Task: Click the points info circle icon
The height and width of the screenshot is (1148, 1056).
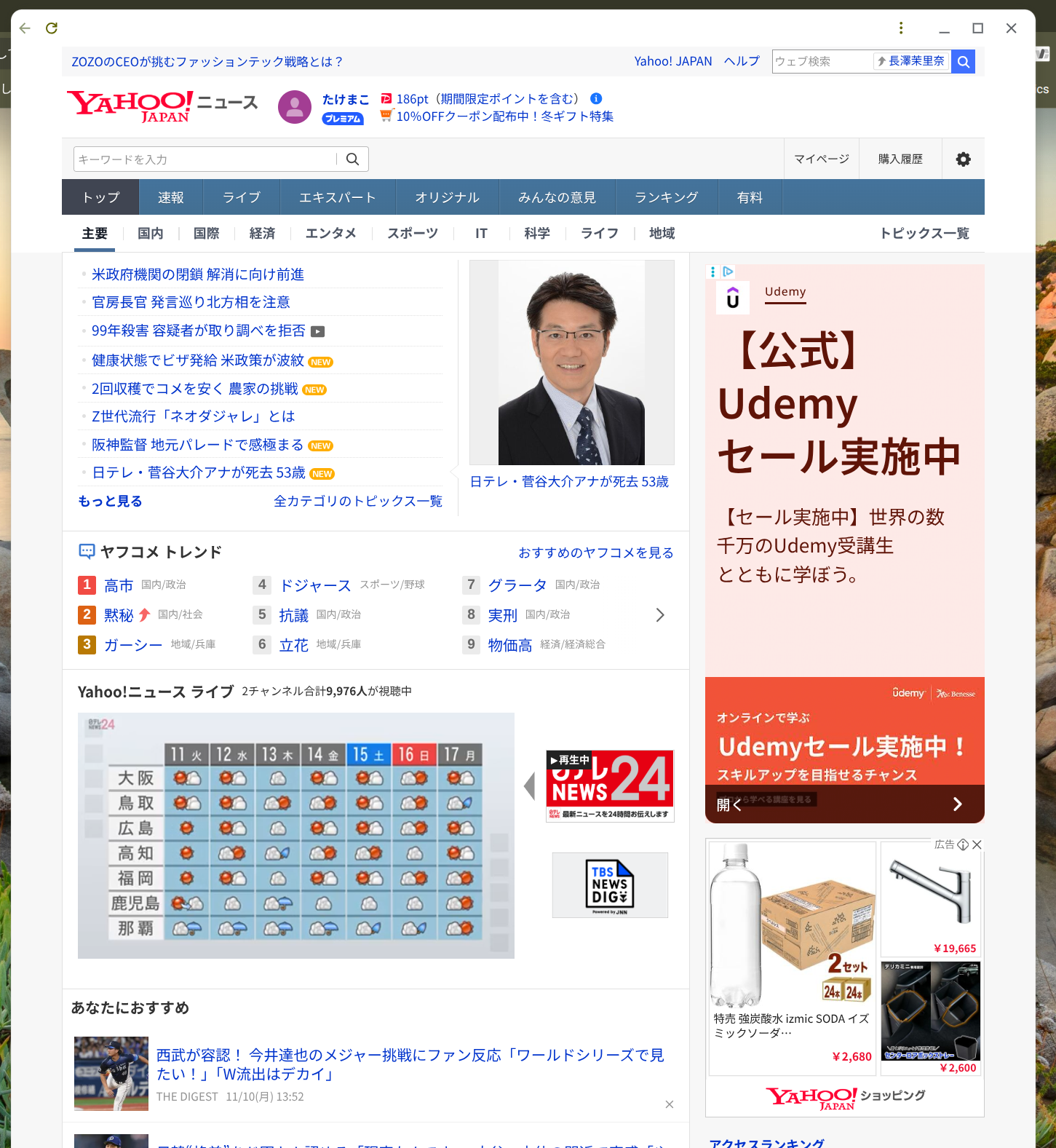Action: tap(596, 99)
